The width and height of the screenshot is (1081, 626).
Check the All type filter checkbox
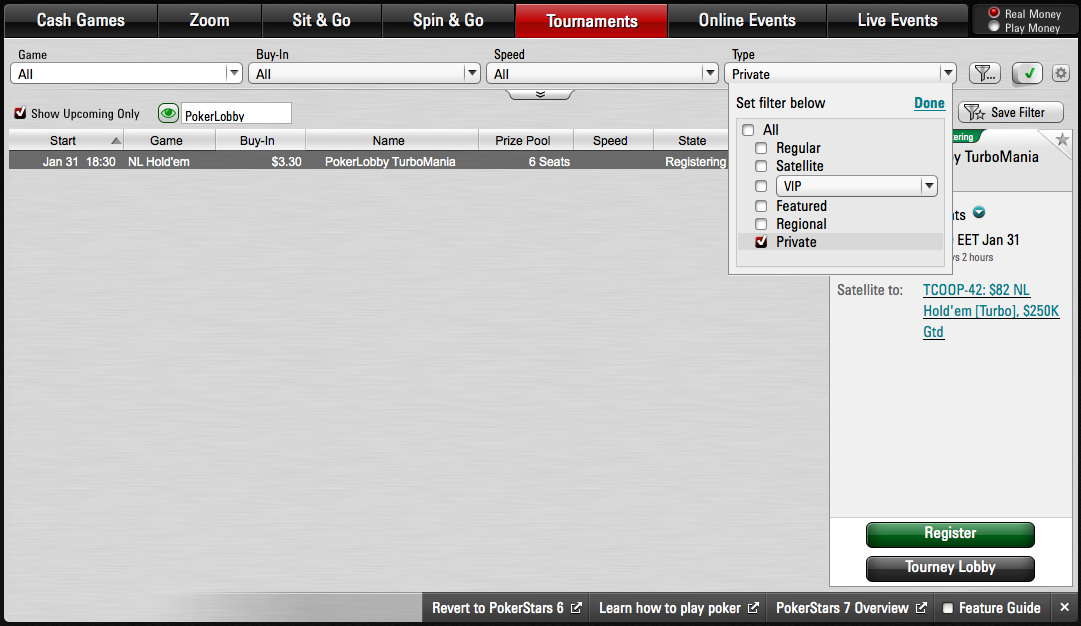748,130
